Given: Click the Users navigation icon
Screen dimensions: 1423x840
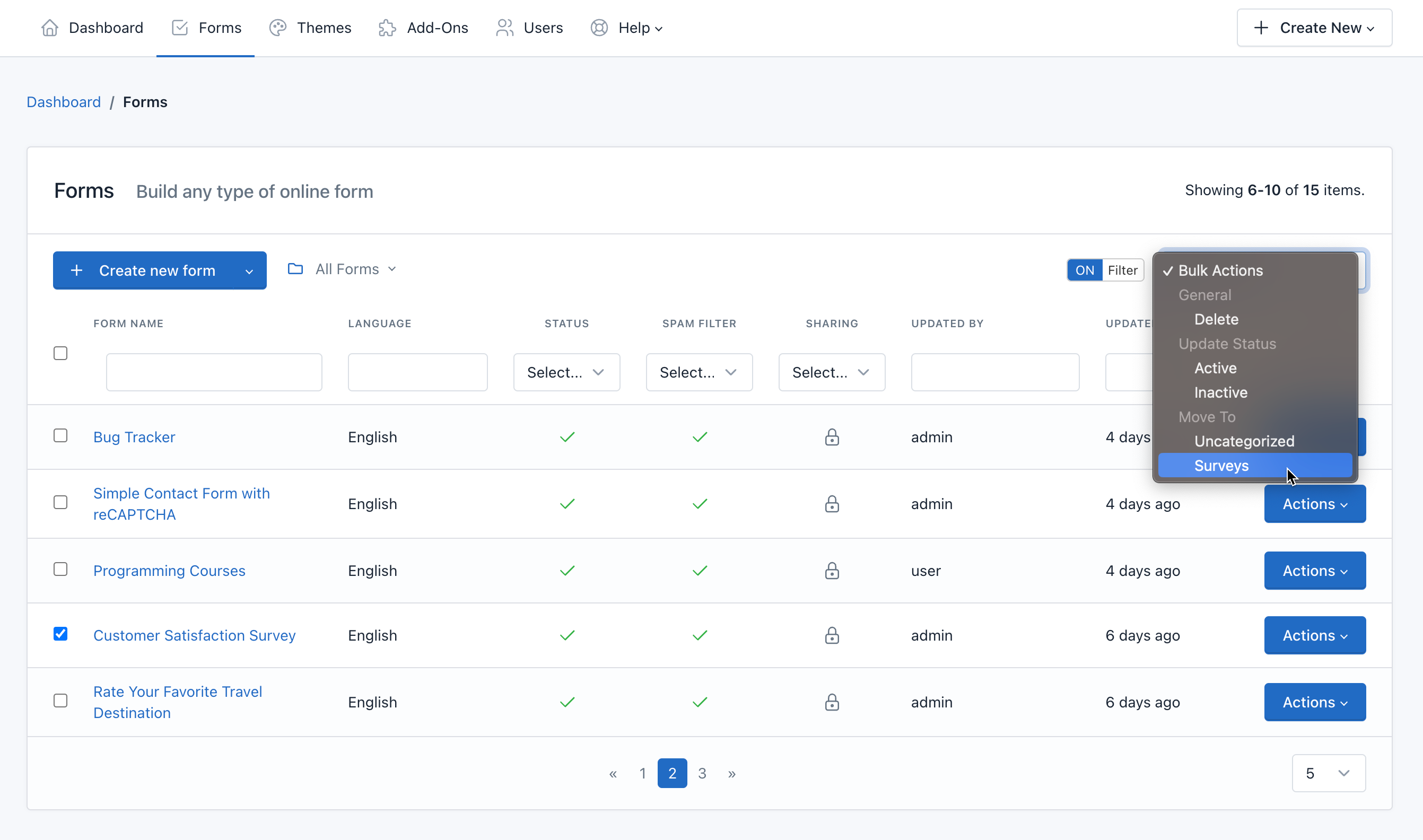Looking at the screenshot, I should pyautogui.click(x=504, y=27).
